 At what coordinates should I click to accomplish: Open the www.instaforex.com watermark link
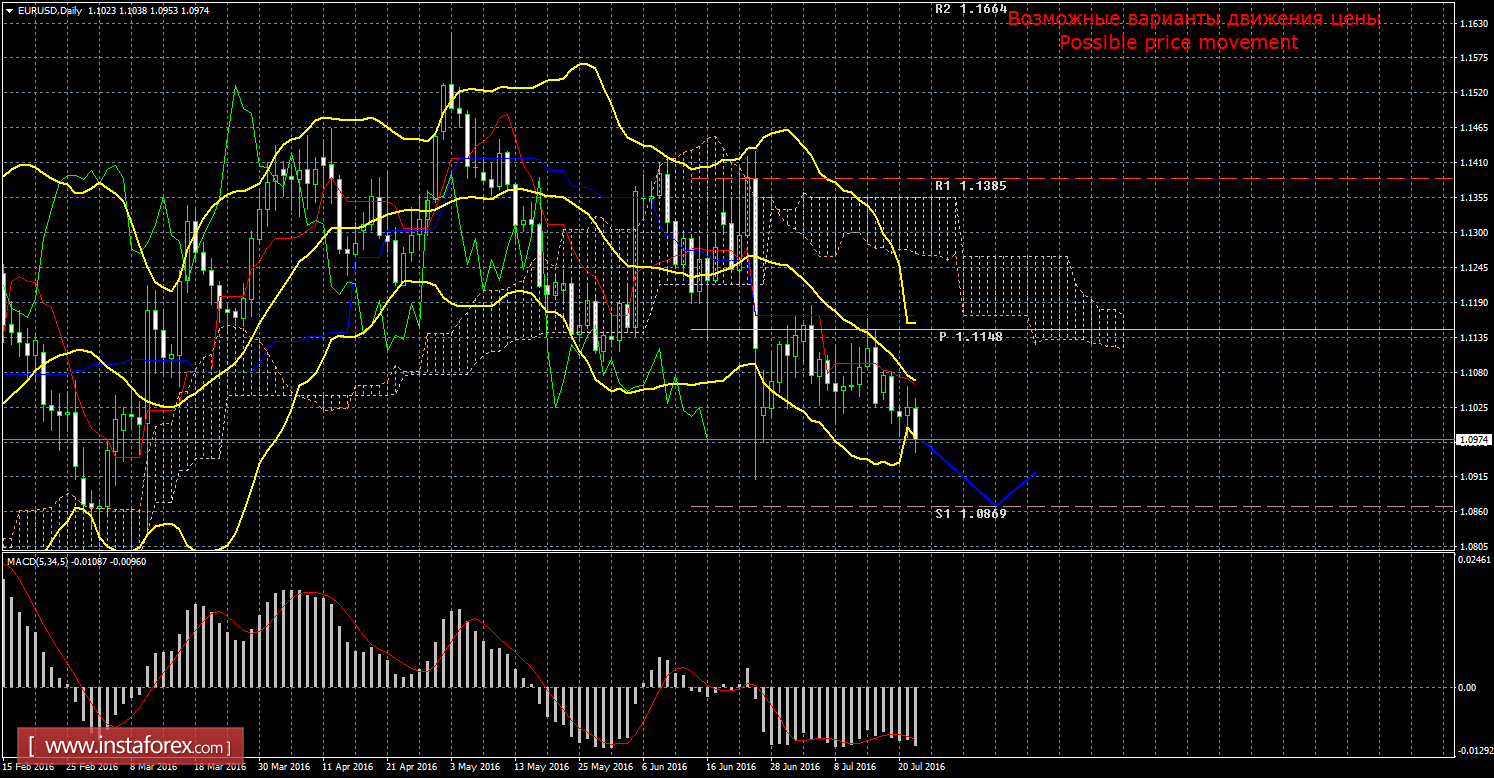click(x=135, y=746)
